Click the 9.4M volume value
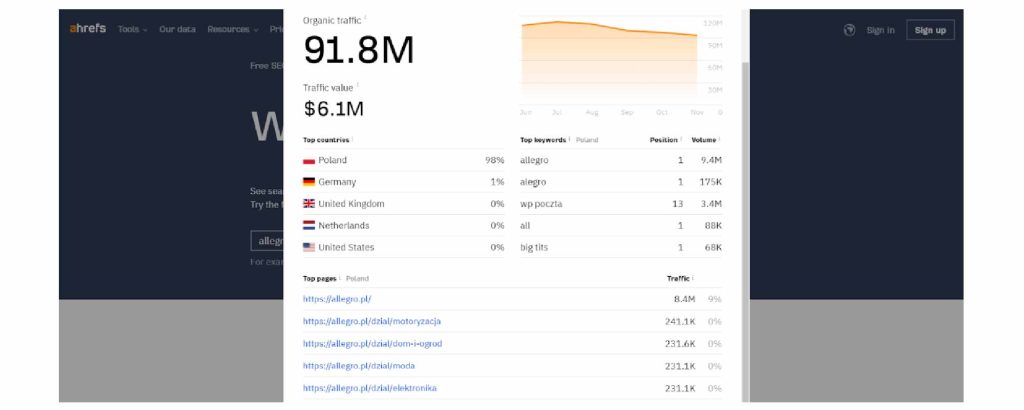1024x410 pixels. coord(711,161)
